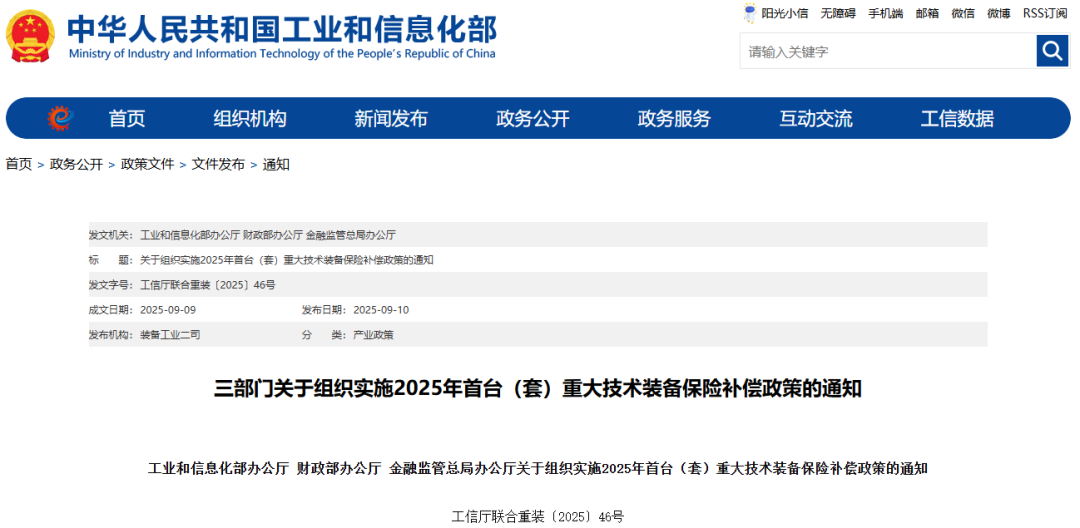The width and height of the screenshot is (1080, 528).
Task: Focus the 请输入关键字 search field
Action: (888, 51)
